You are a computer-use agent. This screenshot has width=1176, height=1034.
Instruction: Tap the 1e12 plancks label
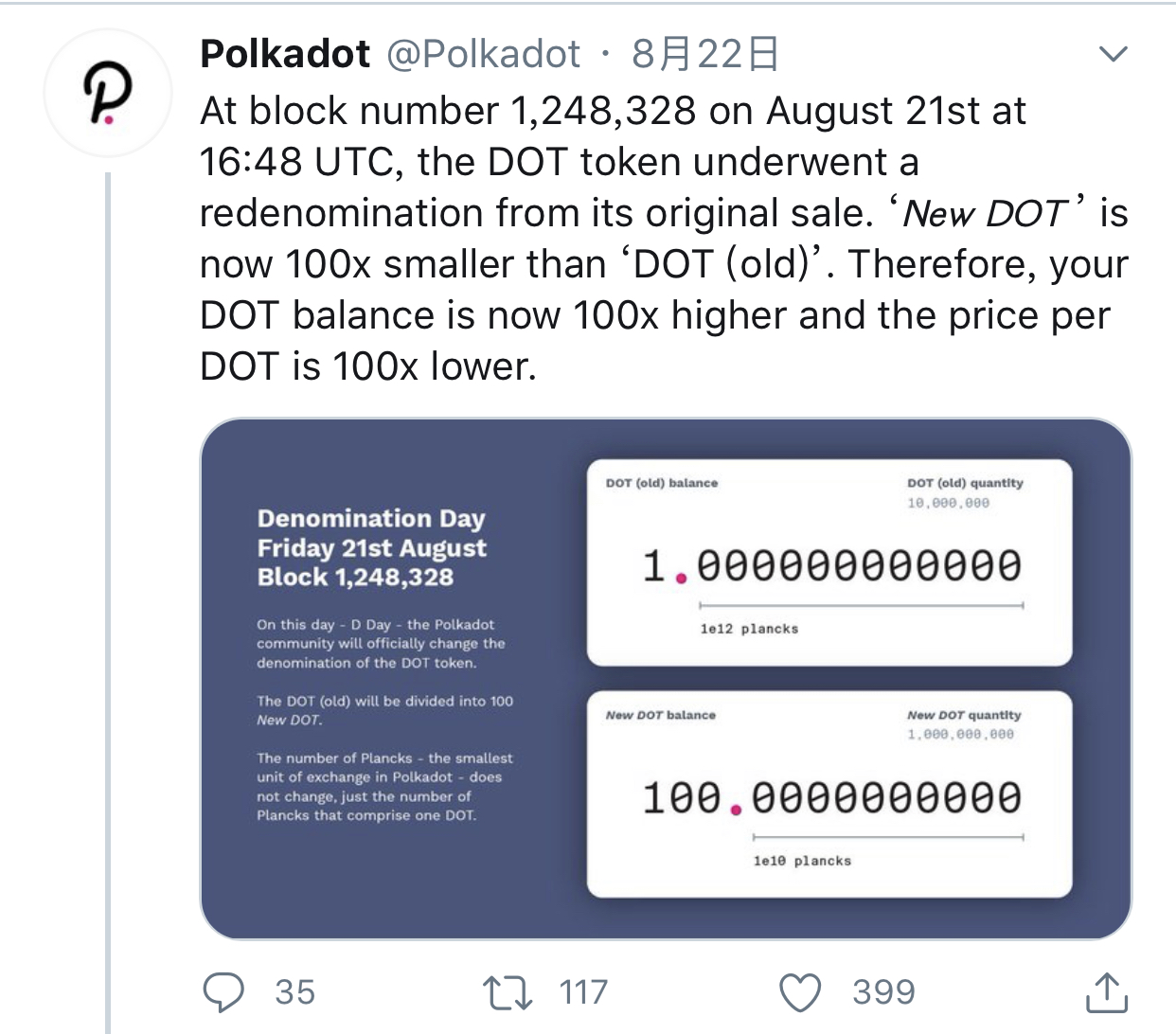(749, 629)
